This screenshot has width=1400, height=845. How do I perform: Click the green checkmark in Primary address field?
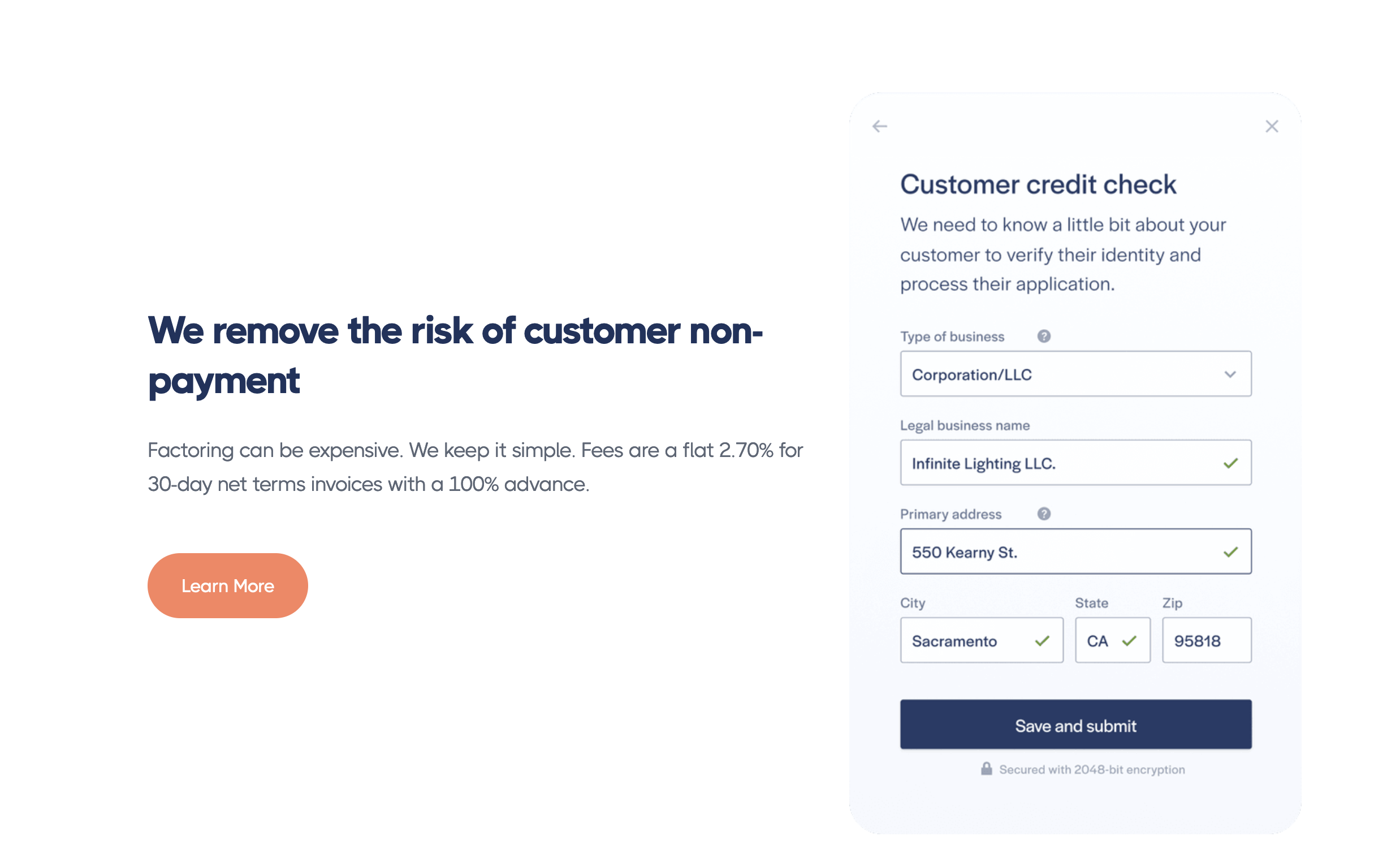click(x=1230, y=552)
